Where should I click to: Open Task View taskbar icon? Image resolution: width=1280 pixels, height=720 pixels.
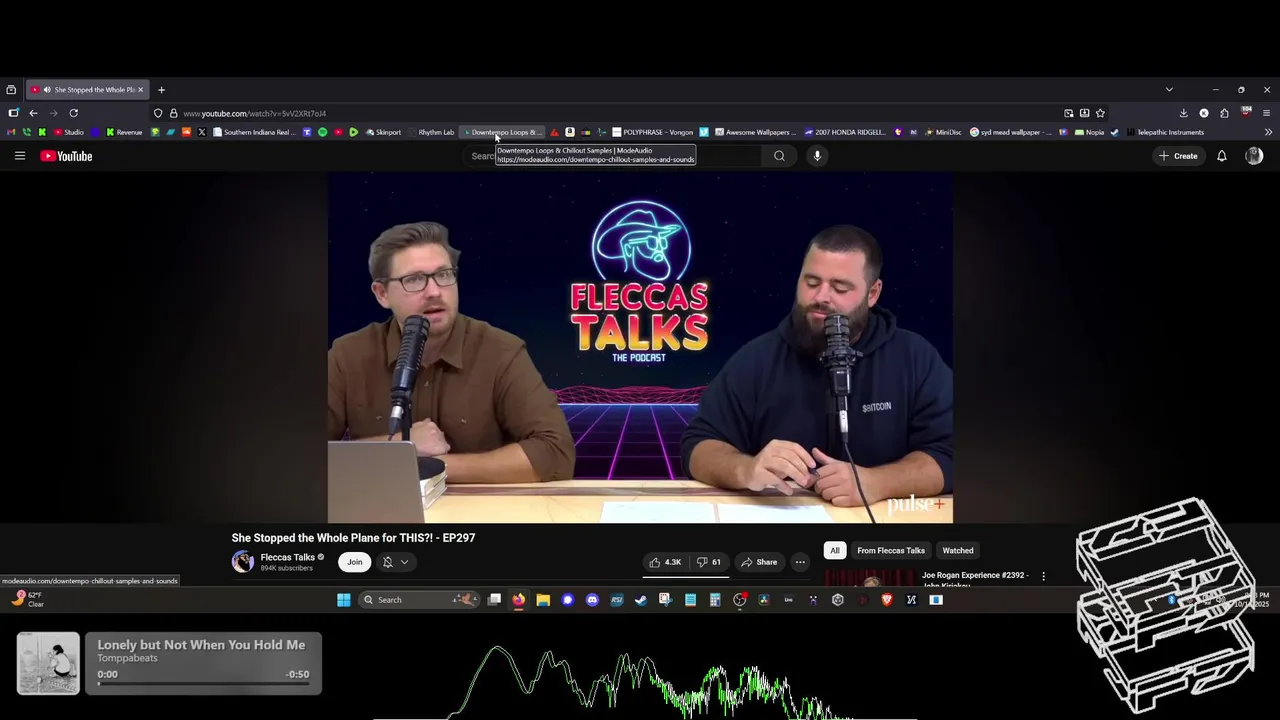pos(494,600)
